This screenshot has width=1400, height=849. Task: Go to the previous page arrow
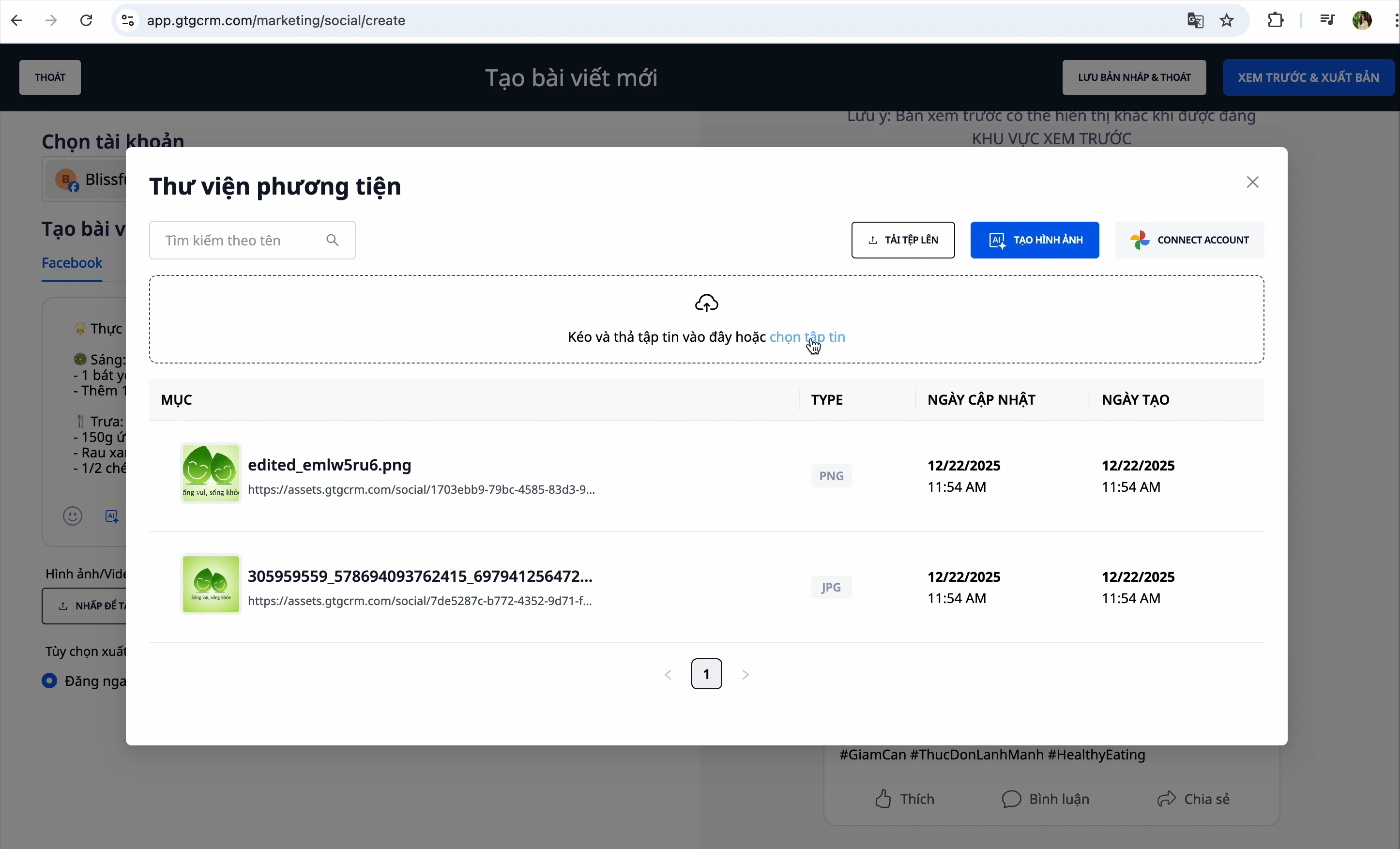click(x=668, y=675)
